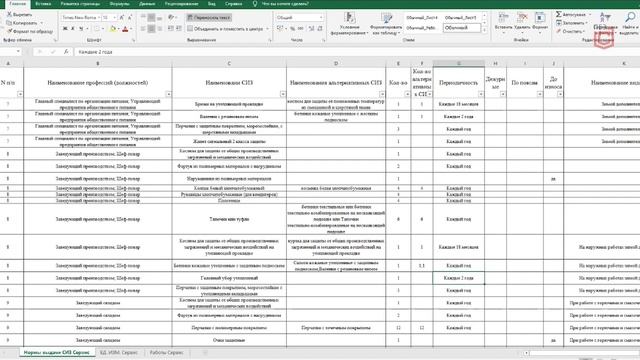This screenshot has width=640, height=360.
Task: Toggle underline Ч formatting
Action: 81,29
